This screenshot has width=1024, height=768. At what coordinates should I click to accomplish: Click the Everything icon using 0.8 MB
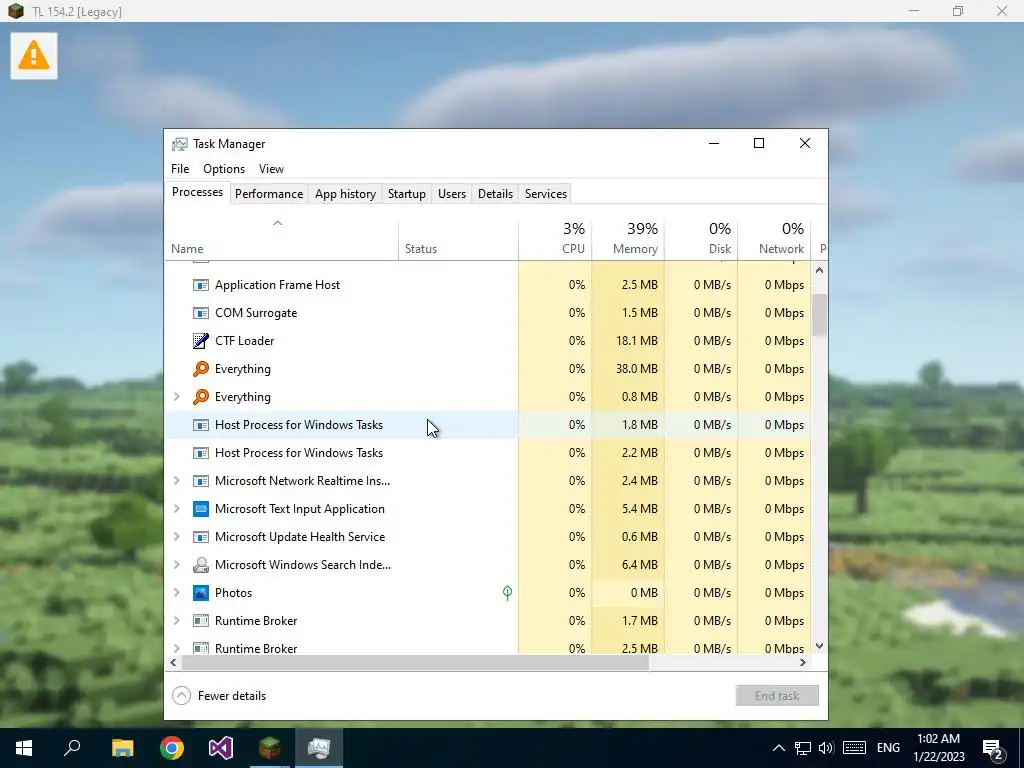pyautogui.click(x=200, y=397)
